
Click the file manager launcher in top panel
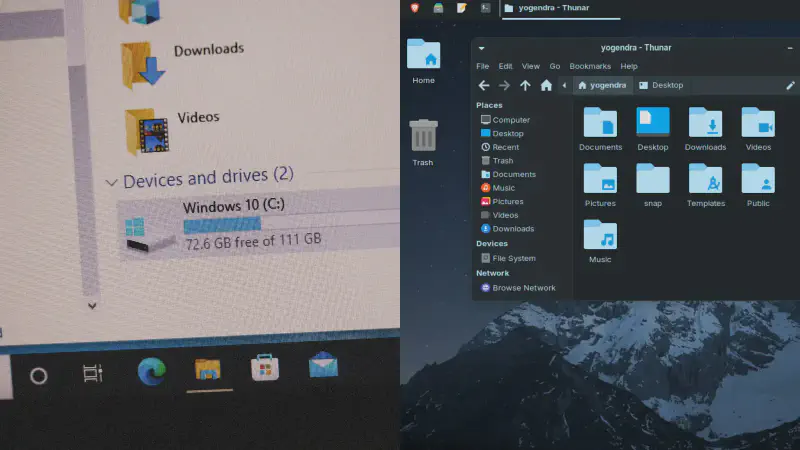tap(438, 8)
